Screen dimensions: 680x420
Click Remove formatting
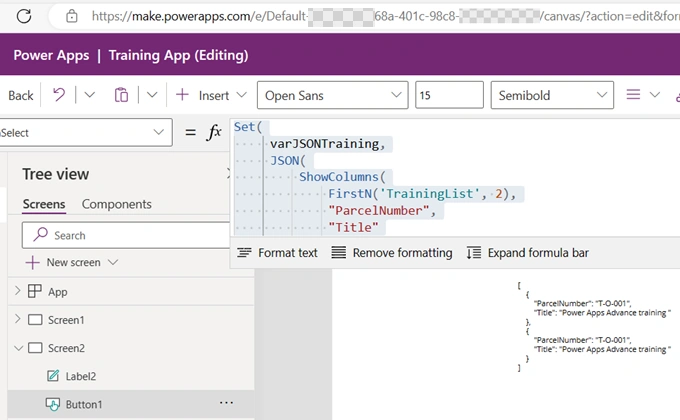pos(392,253)
